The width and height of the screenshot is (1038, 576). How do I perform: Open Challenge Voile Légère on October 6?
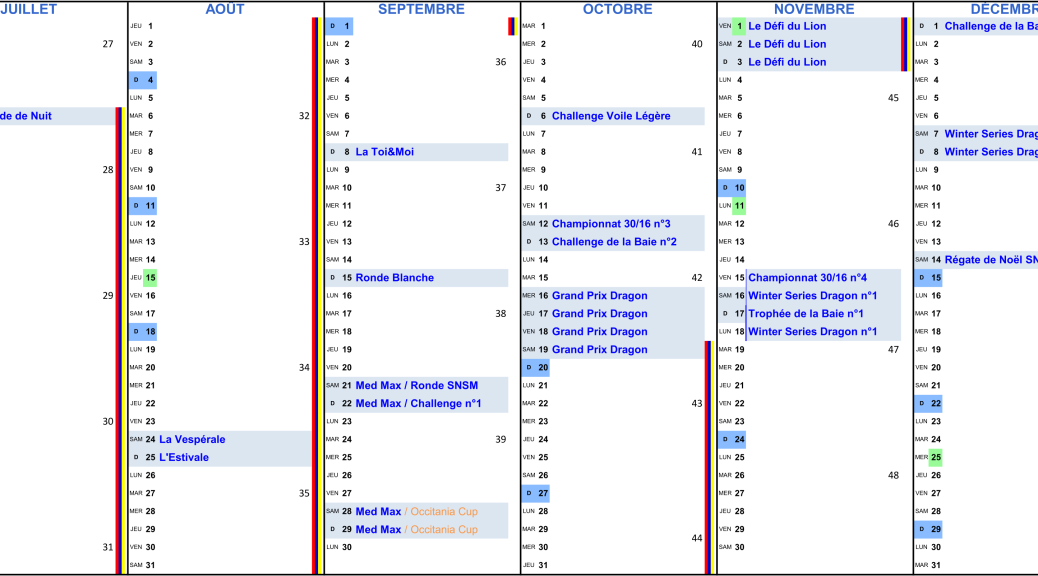coord(611,116)
